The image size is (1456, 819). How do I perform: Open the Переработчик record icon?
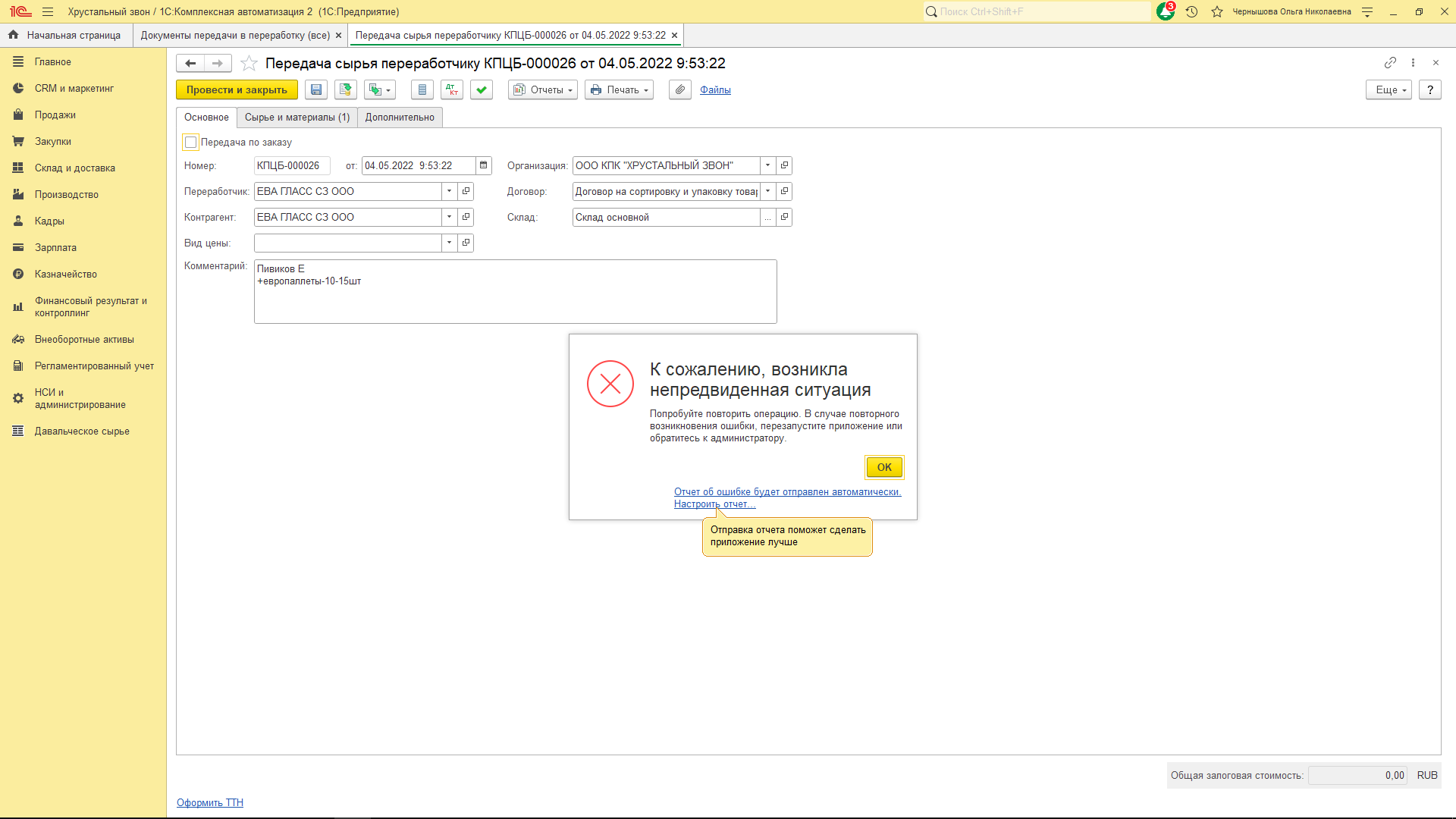tap(466, 191)
